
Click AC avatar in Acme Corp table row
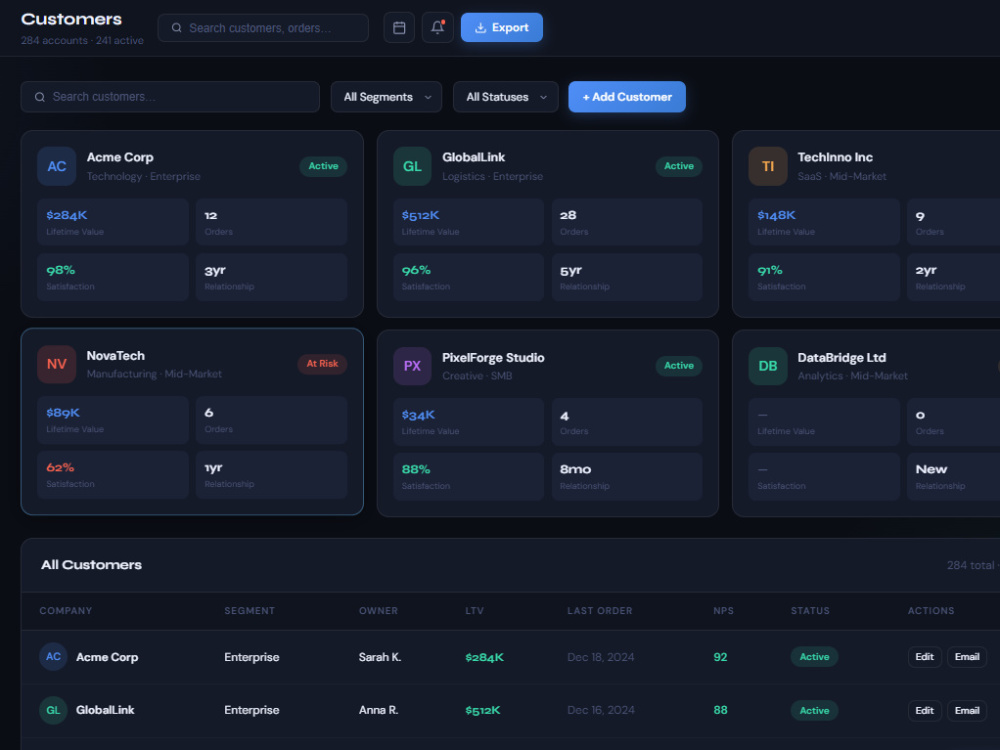(54, 657)
